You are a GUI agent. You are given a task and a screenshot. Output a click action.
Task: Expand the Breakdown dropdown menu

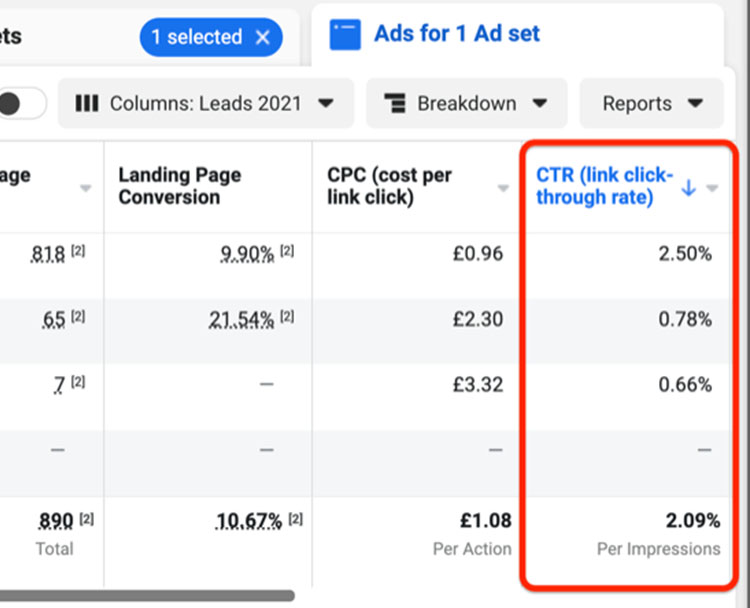click(x=466, y=103)
